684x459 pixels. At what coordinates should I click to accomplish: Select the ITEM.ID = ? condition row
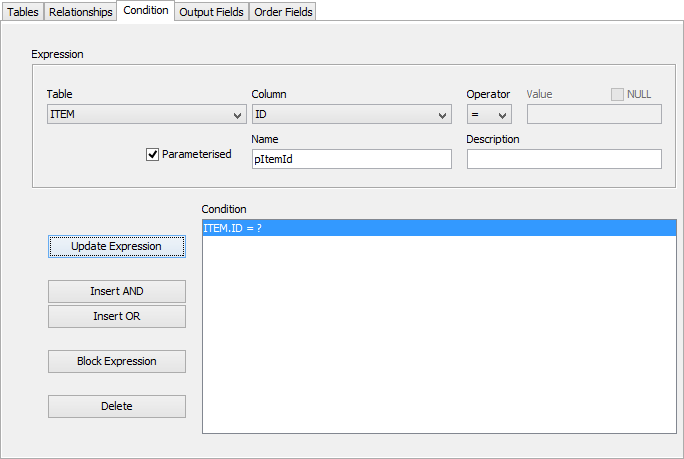pyautogui.click(x=439, y=229)
